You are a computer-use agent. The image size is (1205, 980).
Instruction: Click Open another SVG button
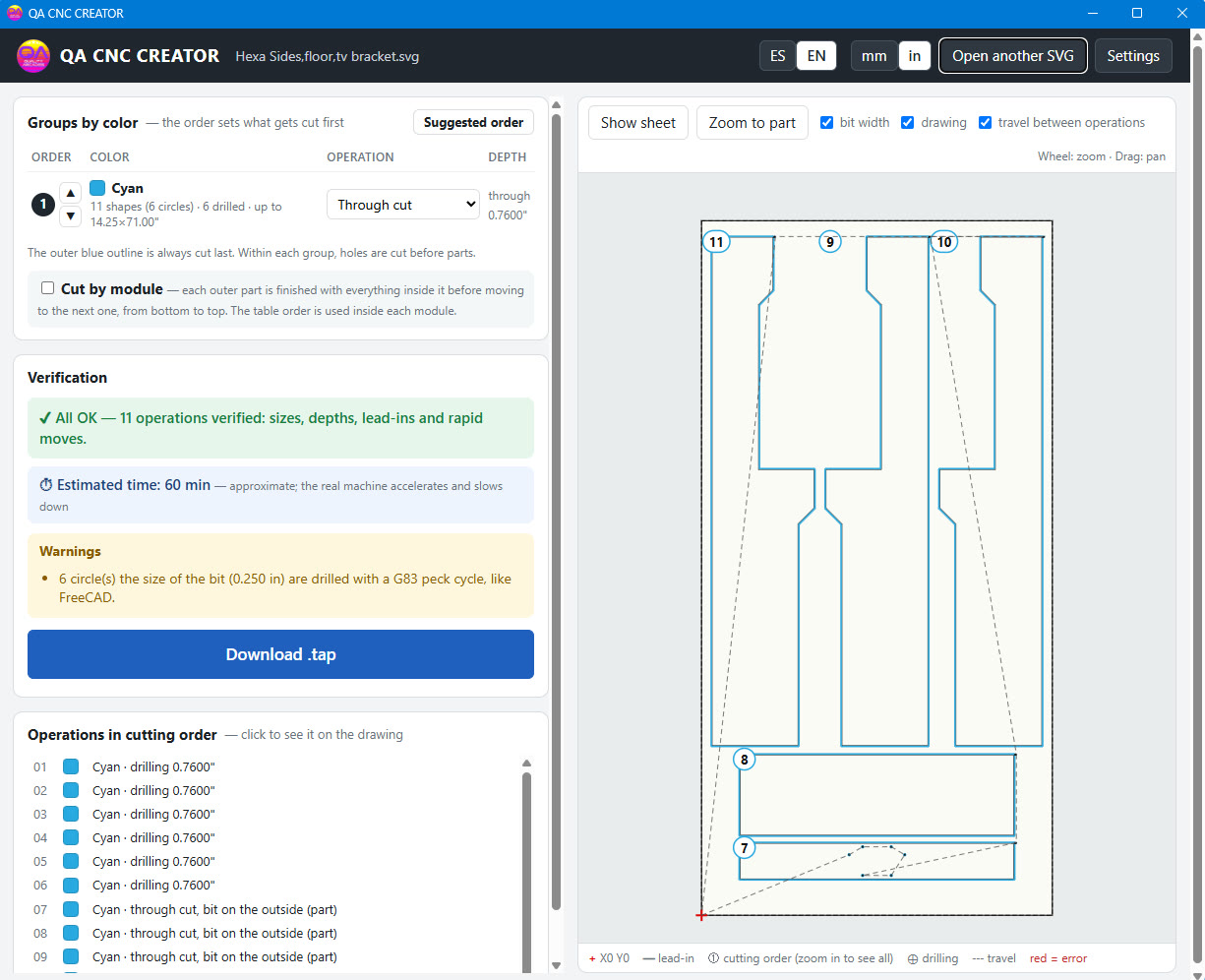click(1013, 56)
